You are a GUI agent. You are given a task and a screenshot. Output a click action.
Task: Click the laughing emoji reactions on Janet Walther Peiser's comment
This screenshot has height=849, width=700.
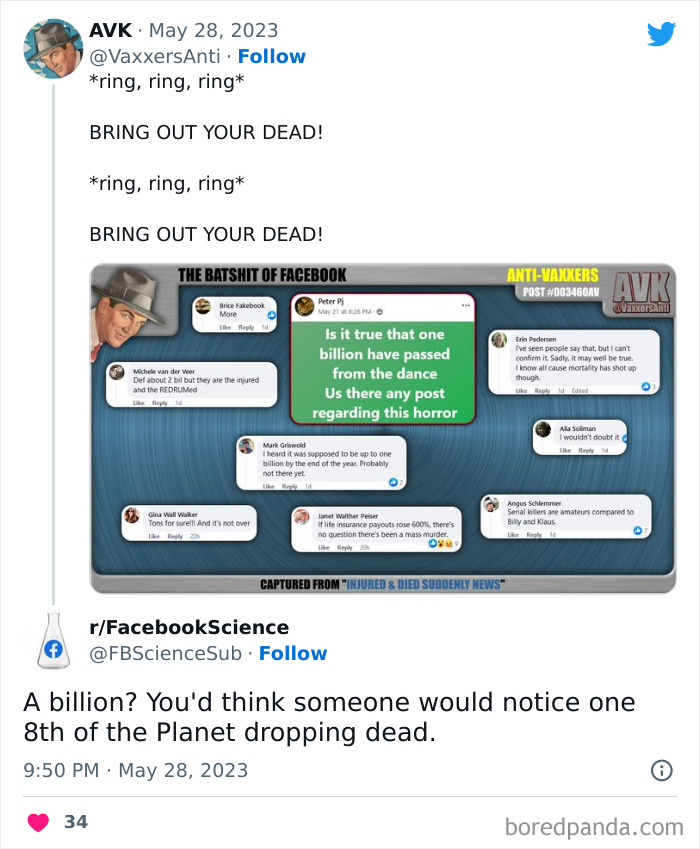tap(438, 542)
